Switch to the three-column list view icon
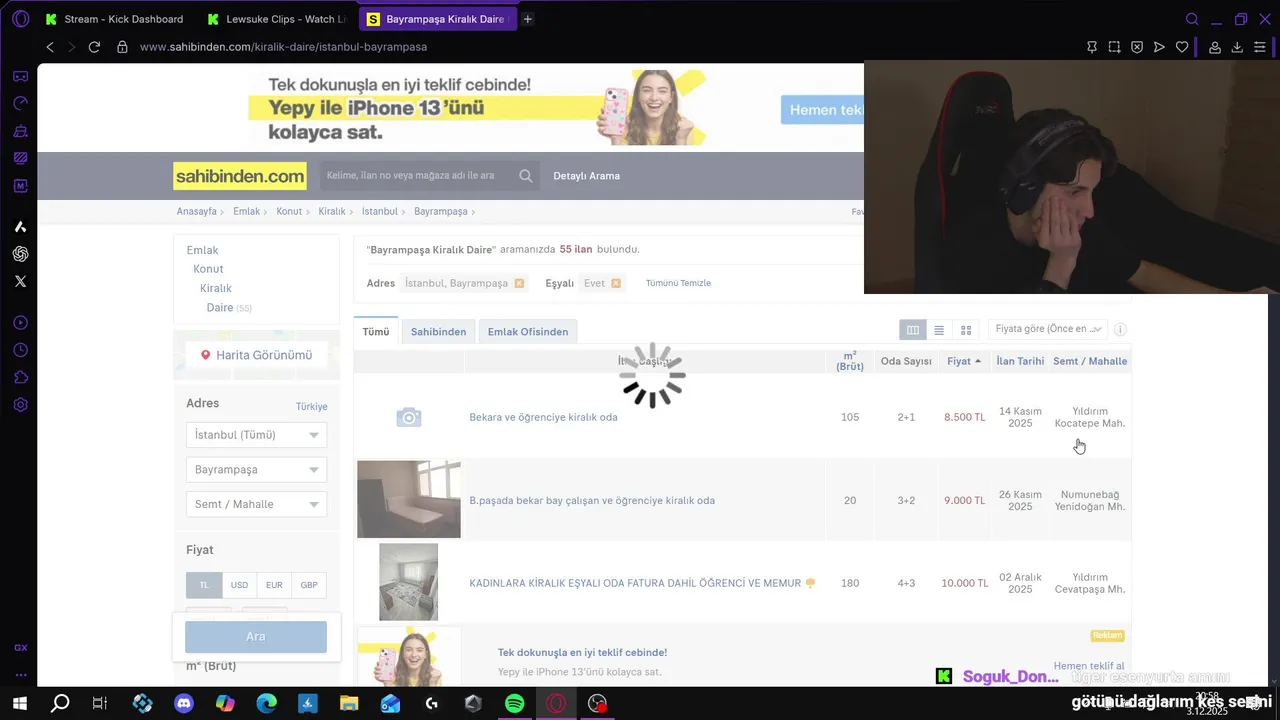The width and height of the screenshot is (1280, 720). [x=913, y=330]
